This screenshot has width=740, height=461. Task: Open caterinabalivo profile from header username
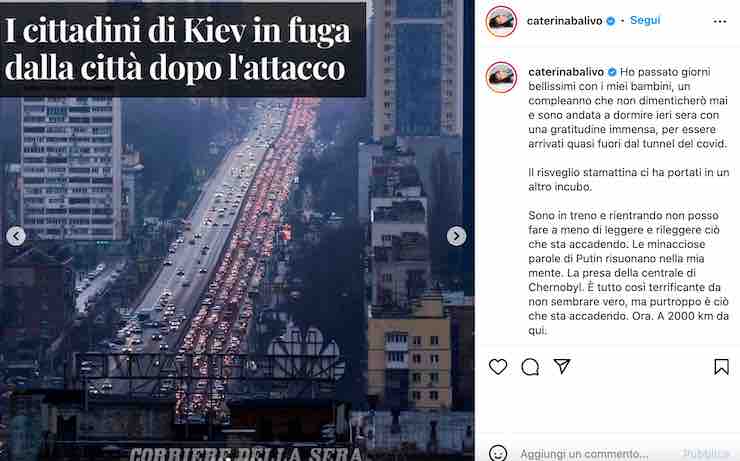click(x=564, y=21)
